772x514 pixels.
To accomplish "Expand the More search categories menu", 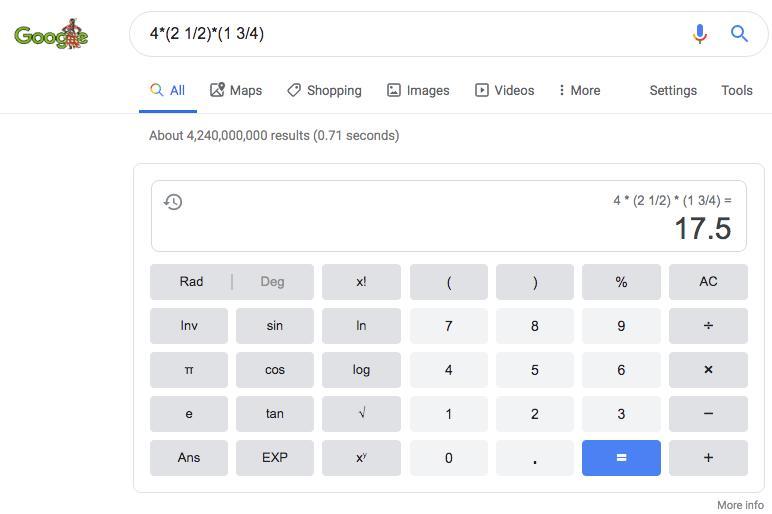I will pyautogui.click(x=579, y=90).
